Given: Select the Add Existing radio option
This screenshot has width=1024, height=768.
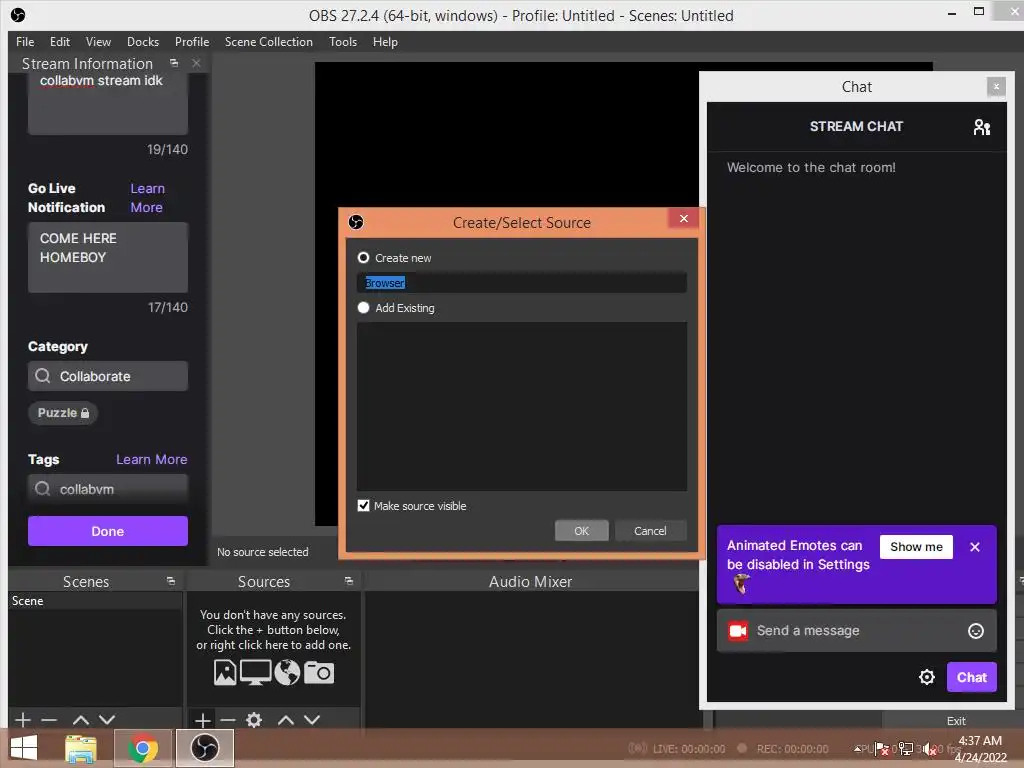Looking at the screenshot, I should (364, 308).
